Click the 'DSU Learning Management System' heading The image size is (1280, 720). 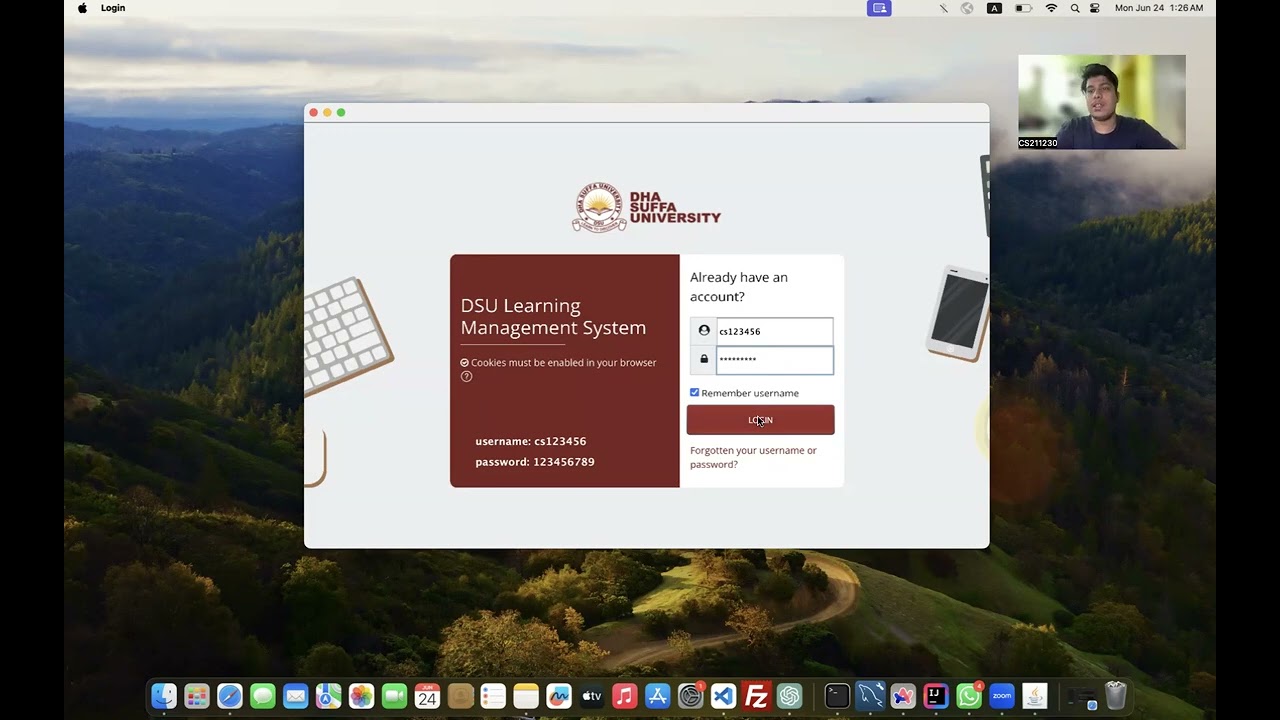(553, 317)
